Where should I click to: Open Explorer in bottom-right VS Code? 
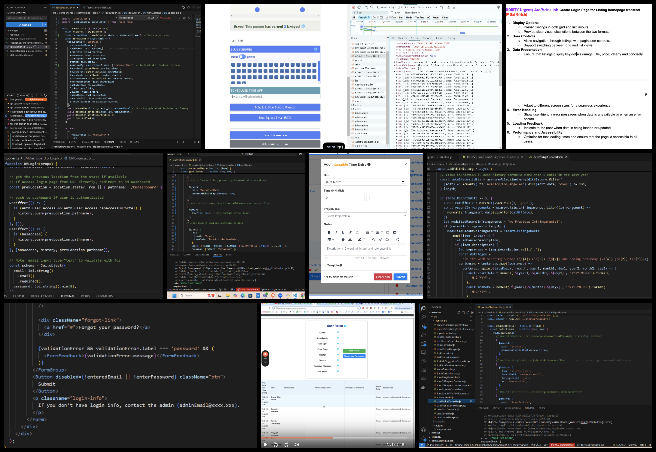[423, 308]
